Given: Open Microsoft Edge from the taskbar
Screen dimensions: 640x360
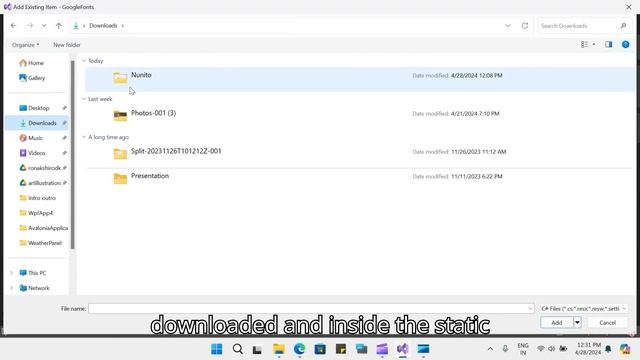Looking at the screenshot, I should (299, 349).
